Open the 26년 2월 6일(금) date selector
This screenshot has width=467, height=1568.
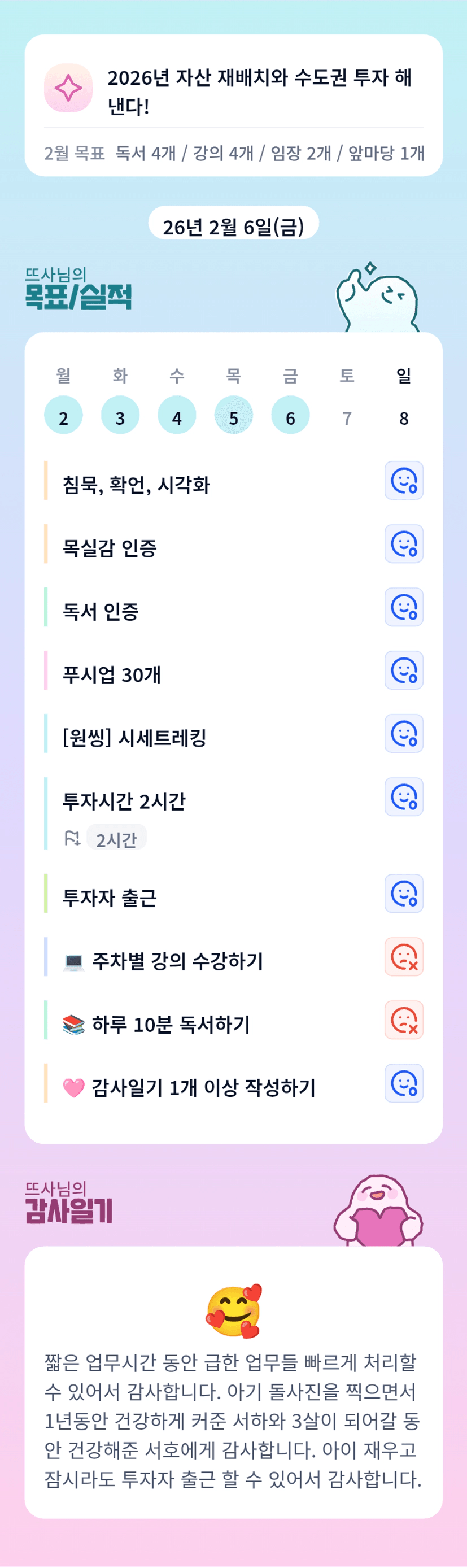[233, 227]
